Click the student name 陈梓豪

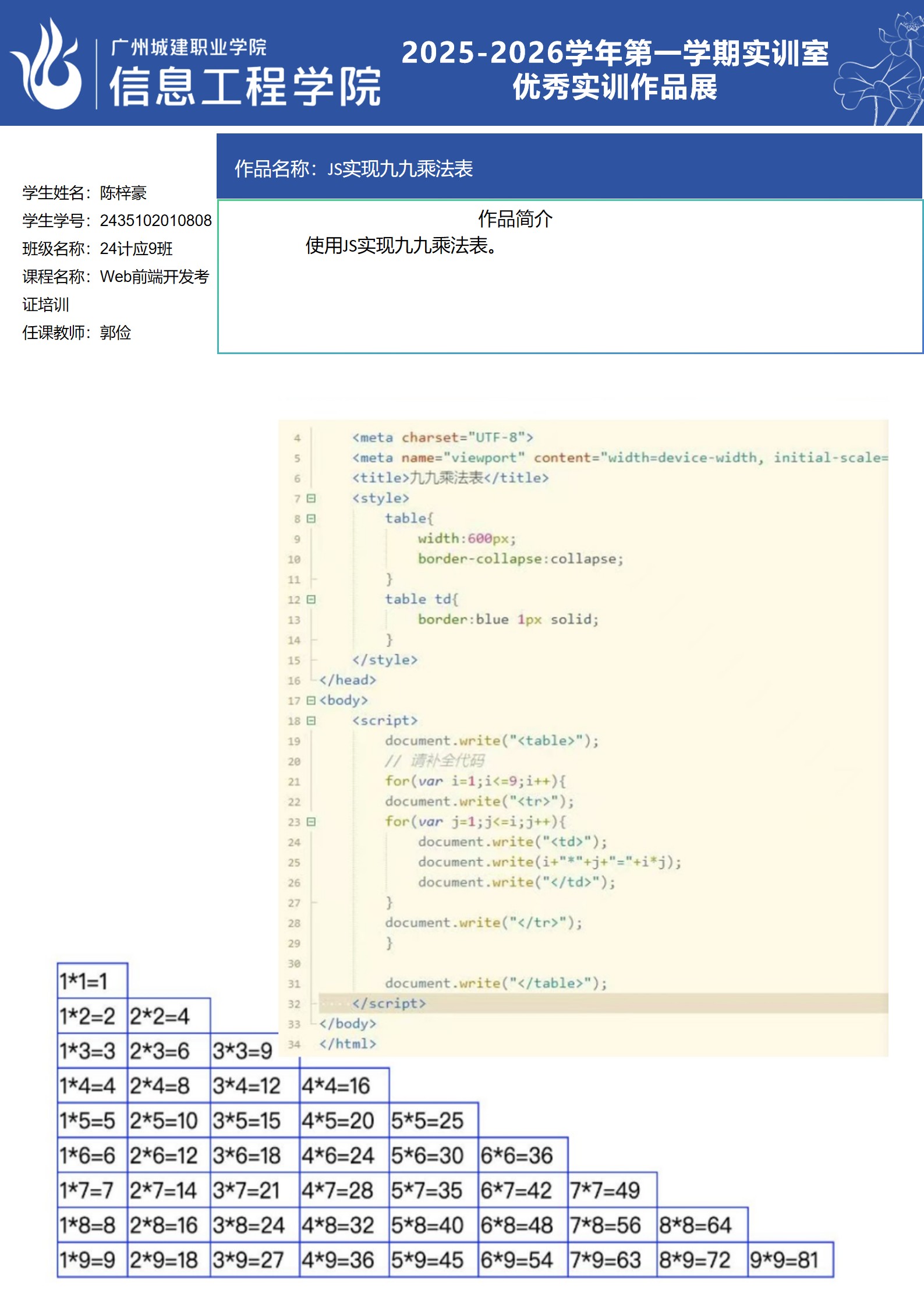[123, 193]
